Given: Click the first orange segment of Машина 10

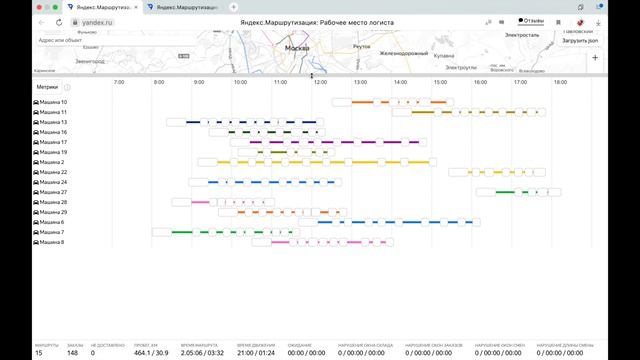Looking at the screenshot, I should pyautogui.click(x=362, y=102).
